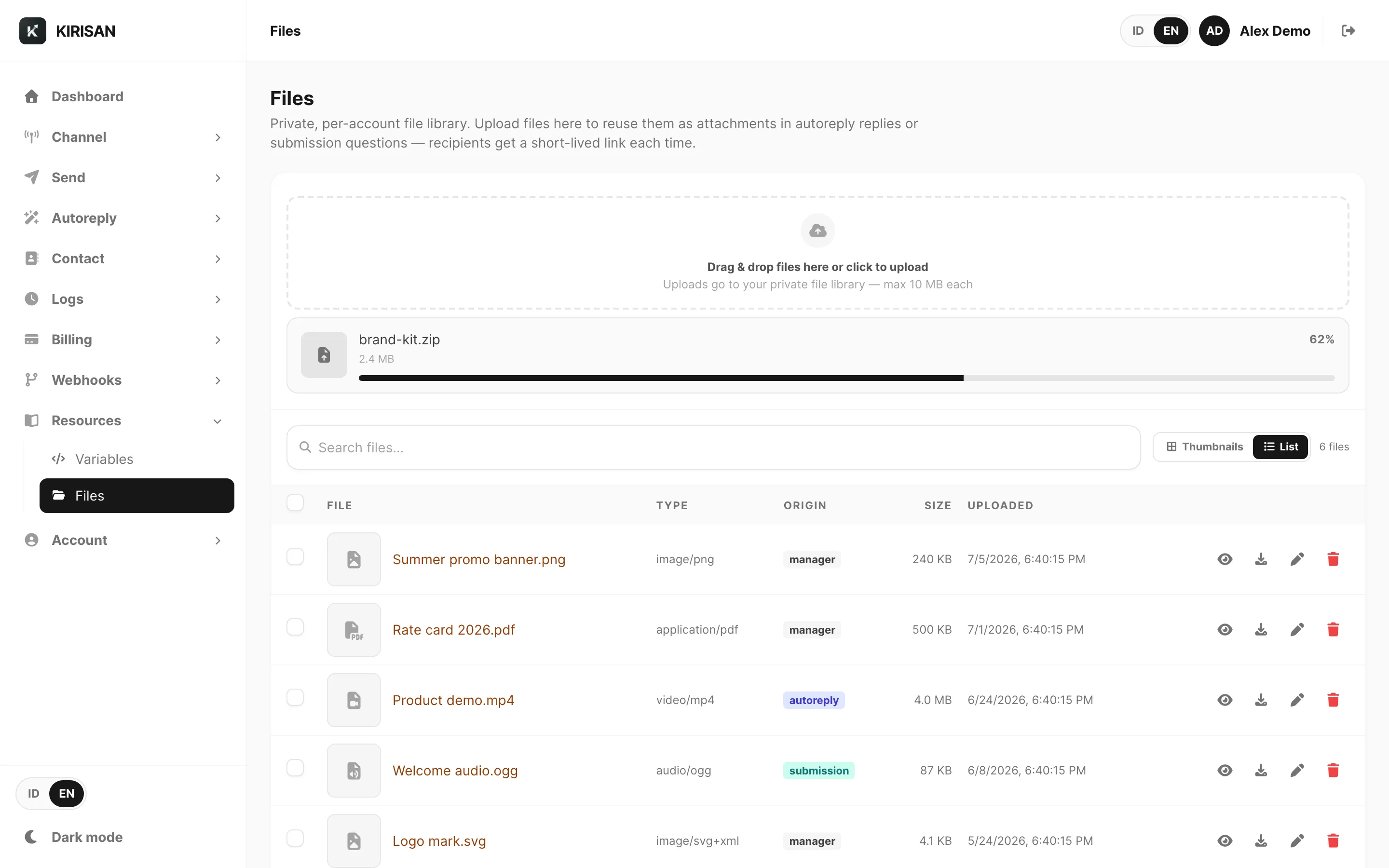Expand the Contact menu
The height and width of the screenshot is (868, 1389).
tap(123, 258)
